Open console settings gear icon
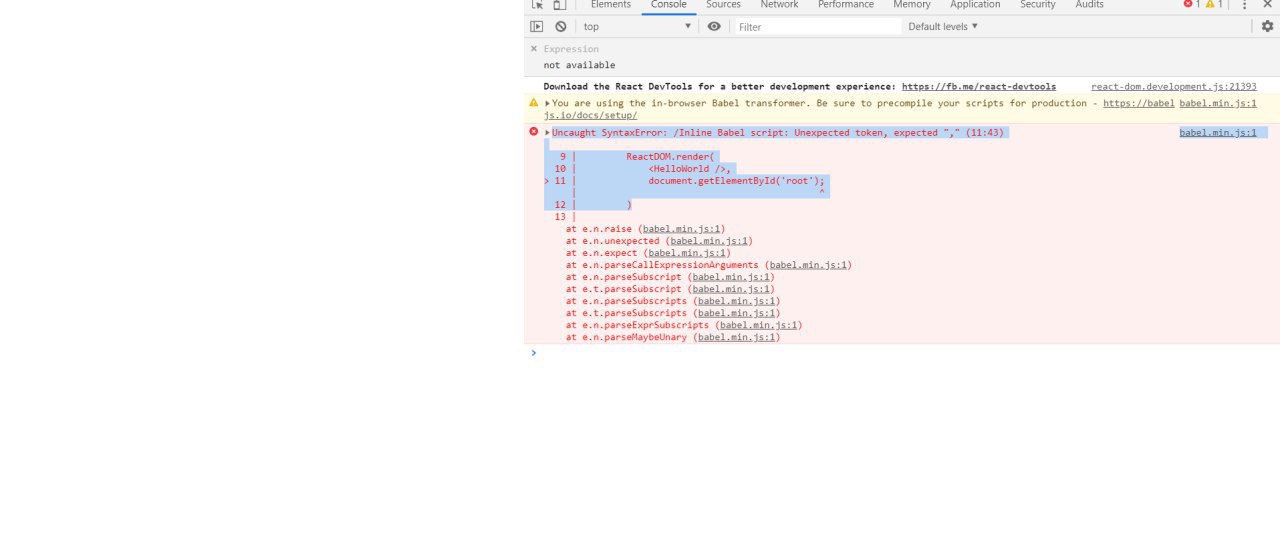The width and height of the screenshot is (1280, 536). point(1267,27)
